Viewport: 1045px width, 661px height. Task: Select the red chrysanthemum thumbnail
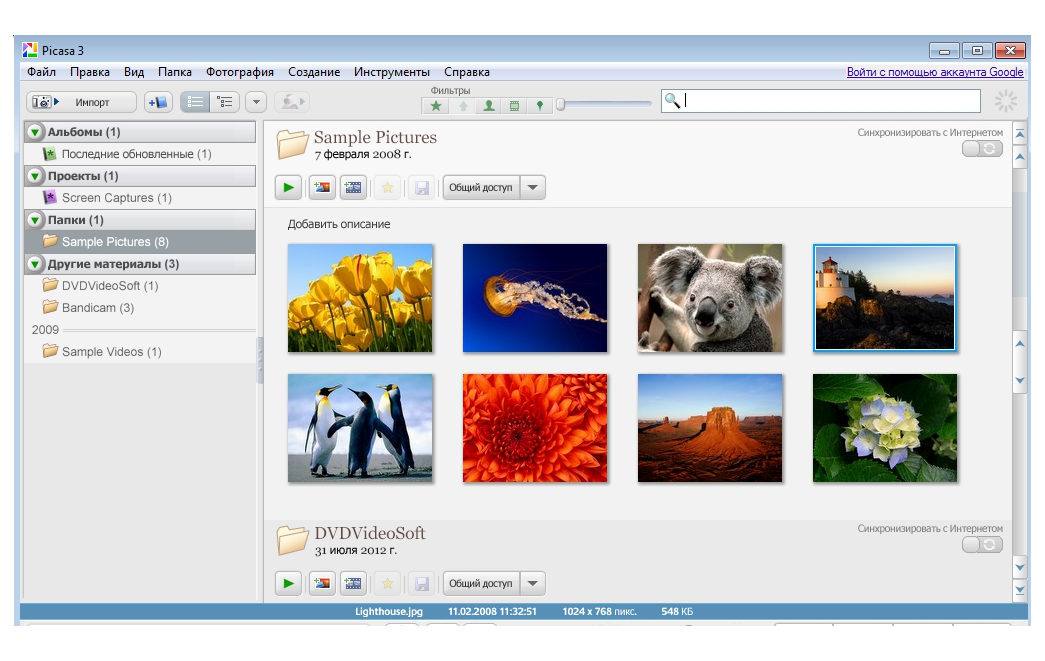coord(535,428)
